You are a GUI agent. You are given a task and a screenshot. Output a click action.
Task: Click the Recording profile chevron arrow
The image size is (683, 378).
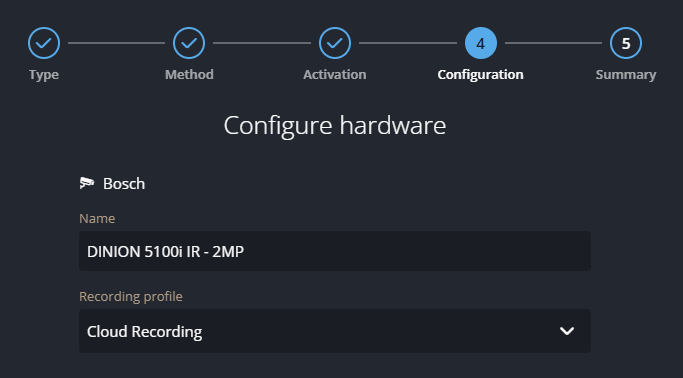click(x=567, y=331)
